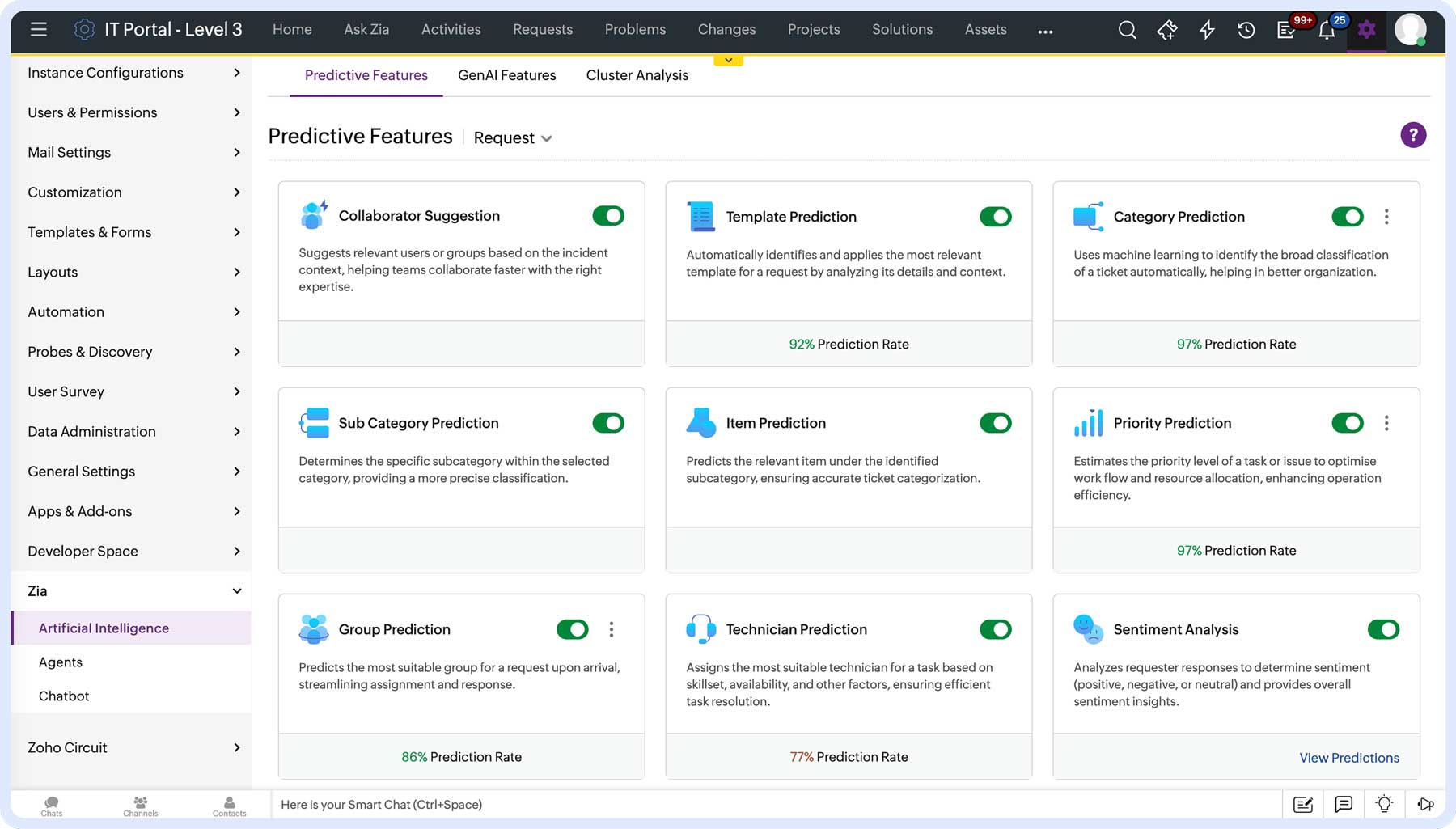Toggle Template Prediction switch

[x=996, y=217]
